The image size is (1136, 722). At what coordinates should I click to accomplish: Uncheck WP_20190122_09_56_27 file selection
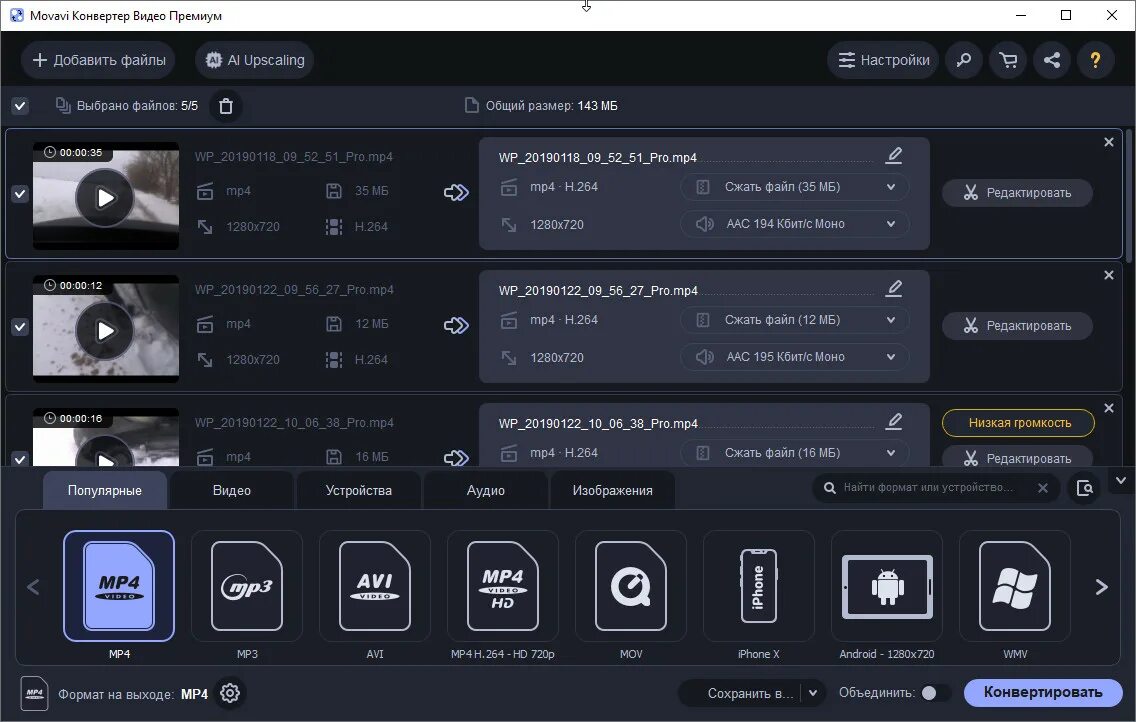[20, 328]
